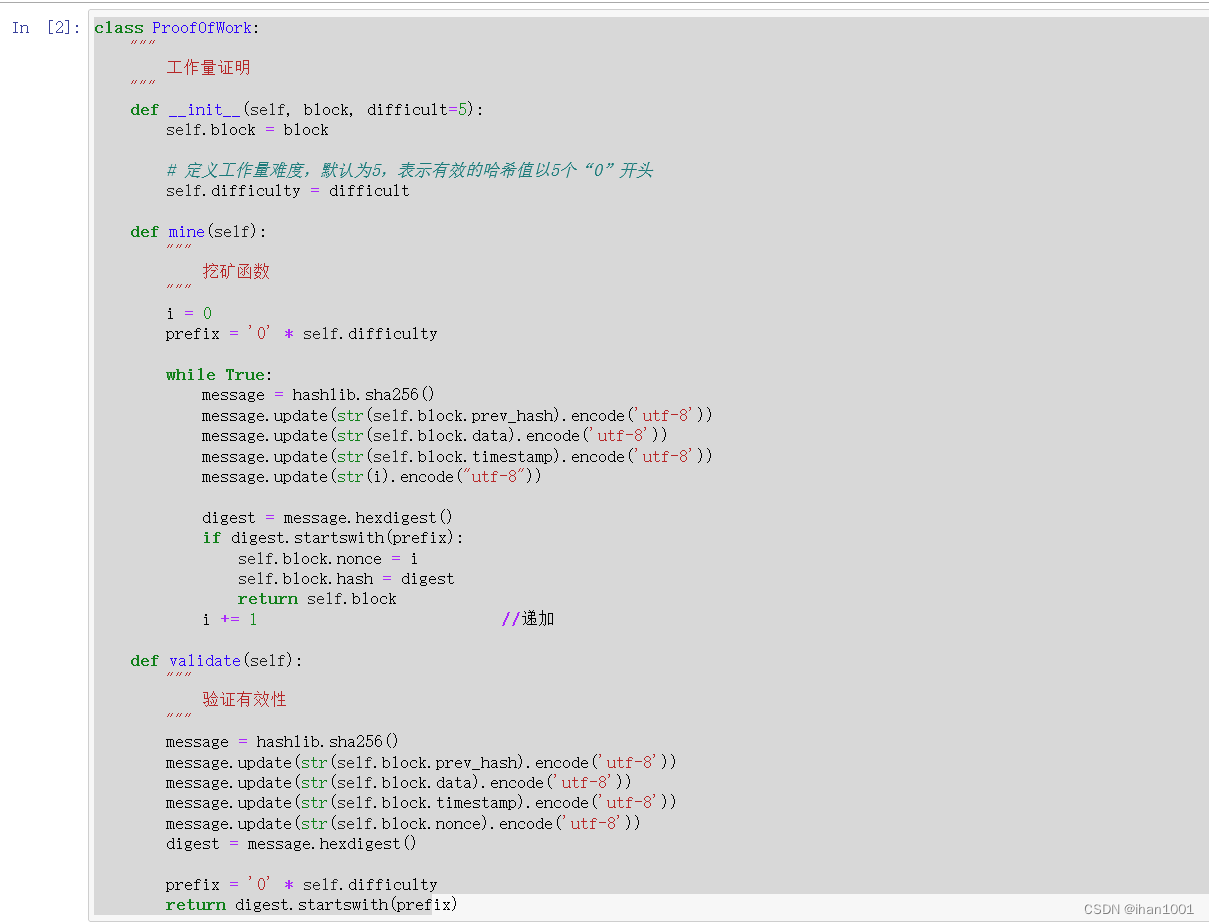Click the mine function name

[186, 231]
